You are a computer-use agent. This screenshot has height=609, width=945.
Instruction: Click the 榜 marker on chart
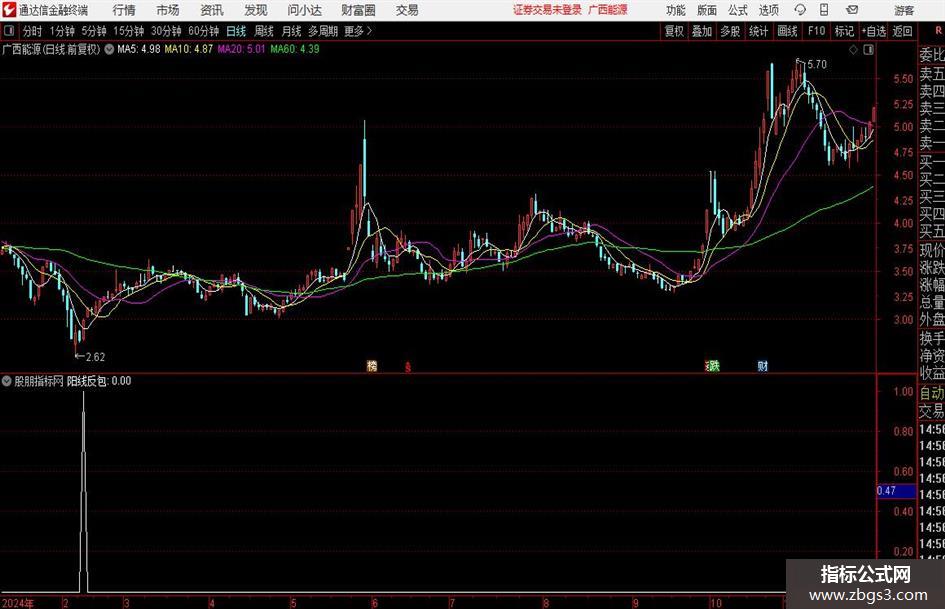[x=372, y=366]
